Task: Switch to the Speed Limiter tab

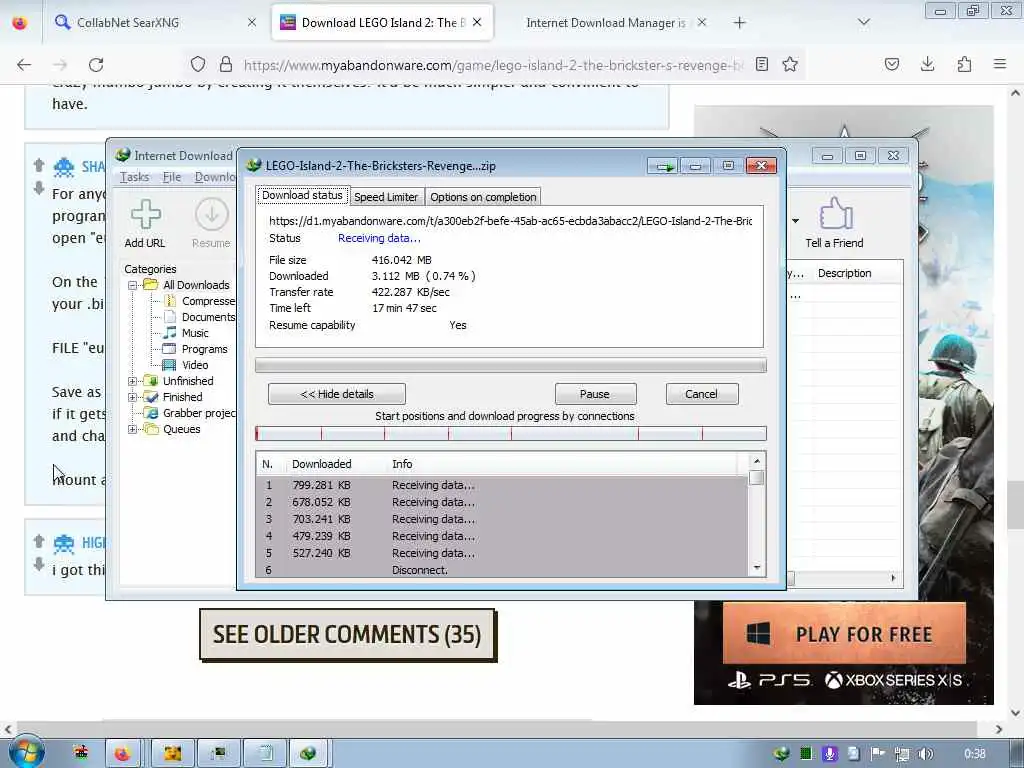Action: [386, 197]
